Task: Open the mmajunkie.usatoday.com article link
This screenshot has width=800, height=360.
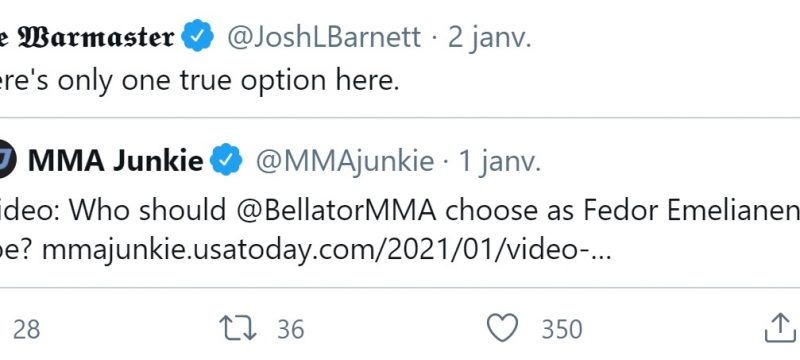Action: point(327,251)
